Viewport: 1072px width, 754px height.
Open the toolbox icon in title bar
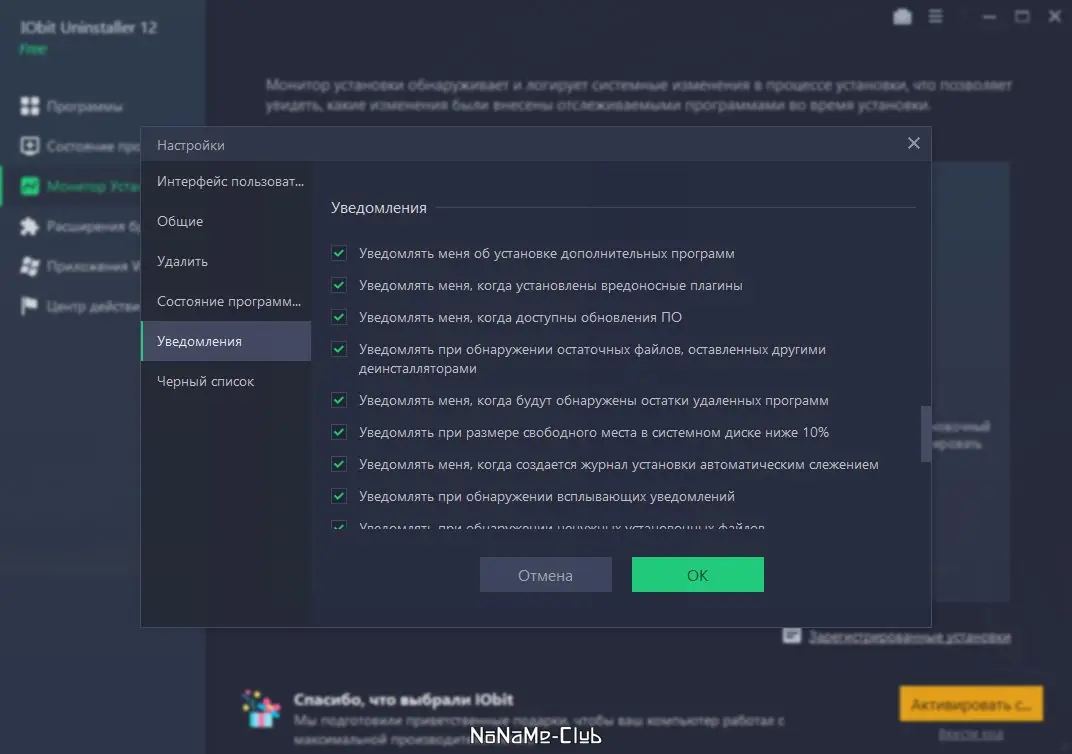click(x=902, y=16)
